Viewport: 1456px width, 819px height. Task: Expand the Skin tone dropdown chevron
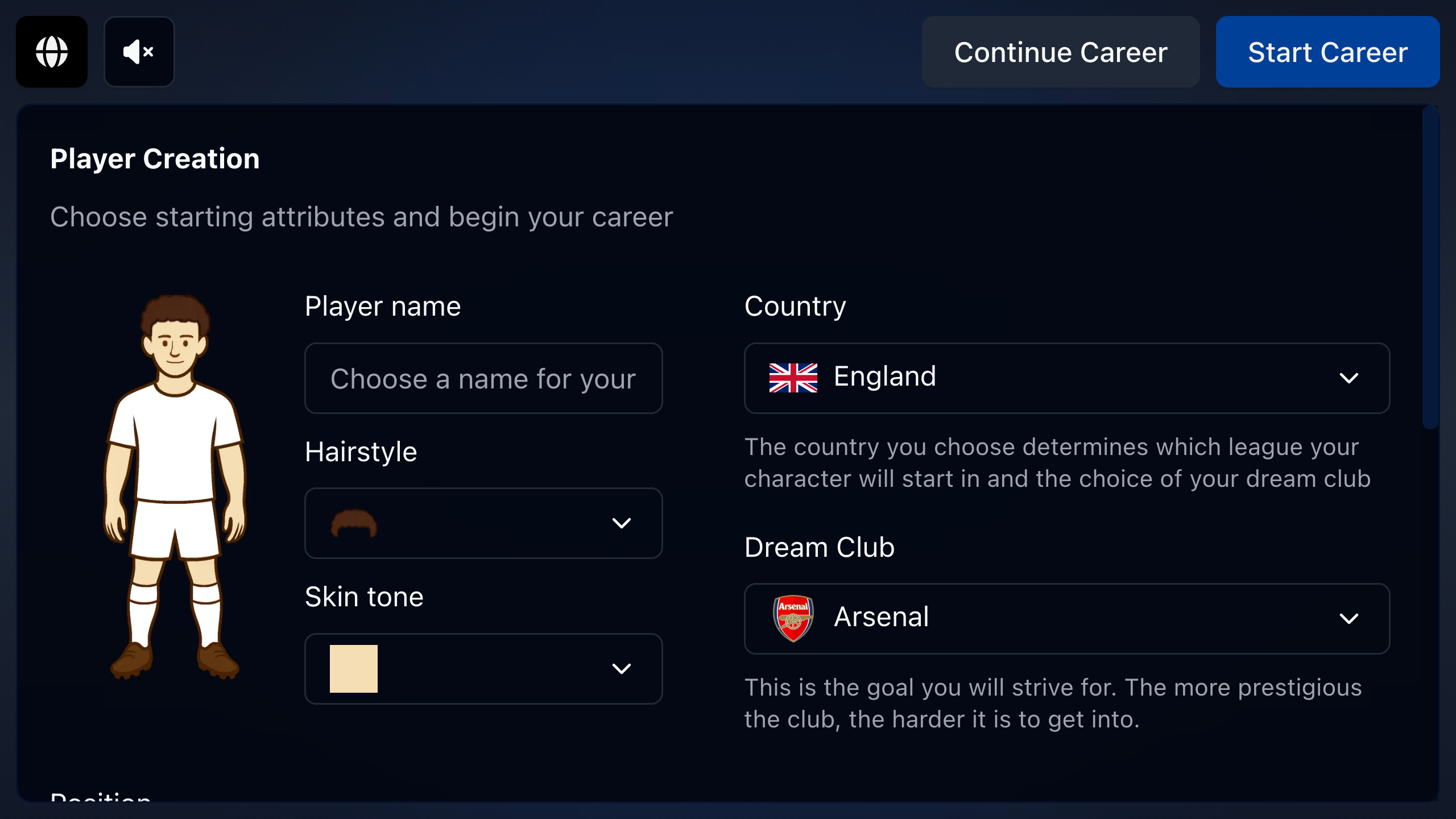point(621,669)
